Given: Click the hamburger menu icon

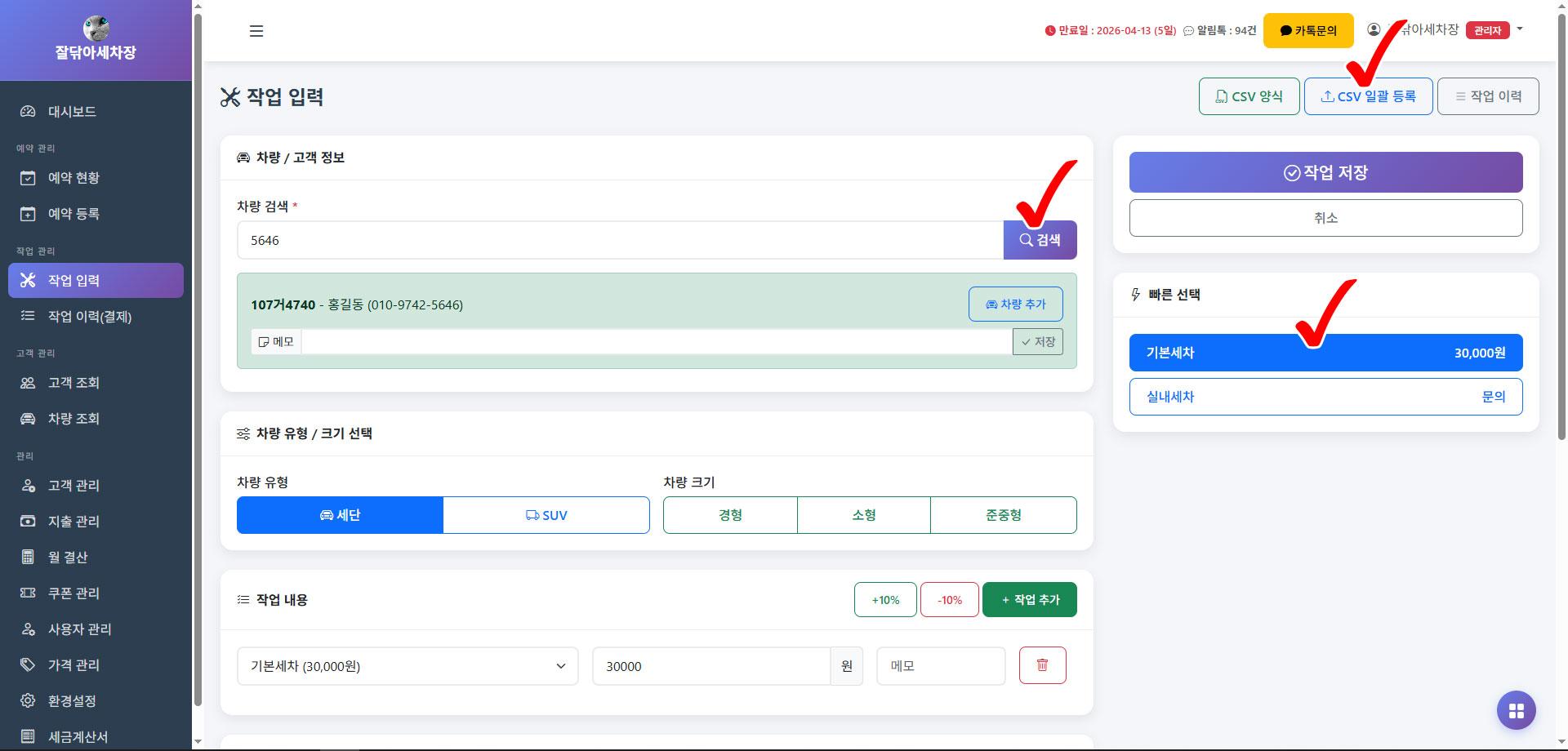Looking at the screenshot, I should point(256,31).
